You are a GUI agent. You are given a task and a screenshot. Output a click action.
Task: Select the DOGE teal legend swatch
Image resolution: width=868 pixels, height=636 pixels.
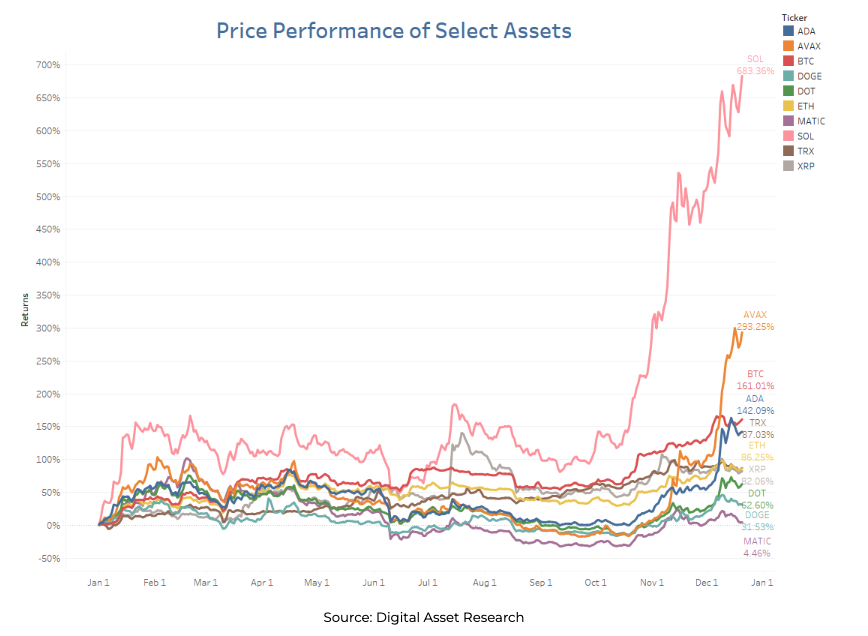click(x=789, y=76)
